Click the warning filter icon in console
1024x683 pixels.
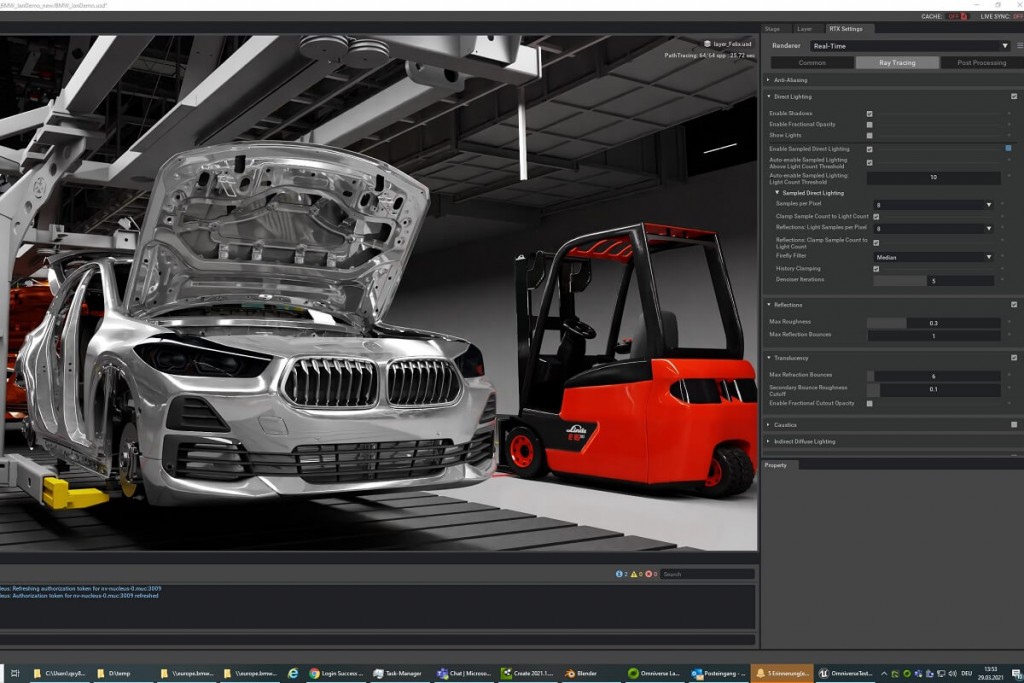point(634,574)
